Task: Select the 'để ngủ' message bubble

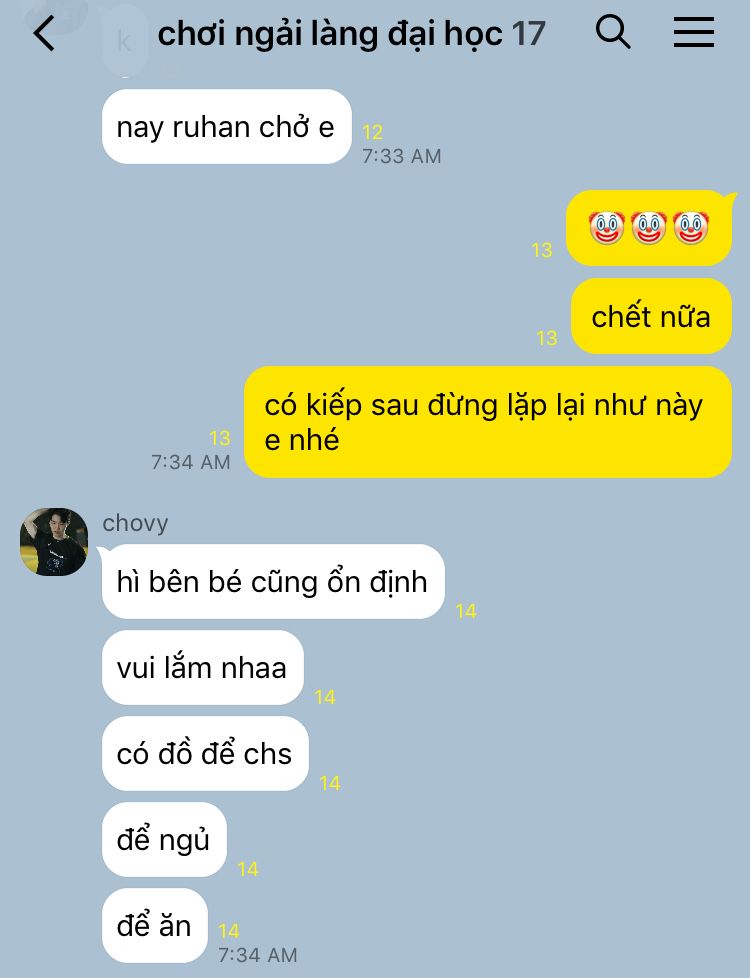Action: [164, 840]
